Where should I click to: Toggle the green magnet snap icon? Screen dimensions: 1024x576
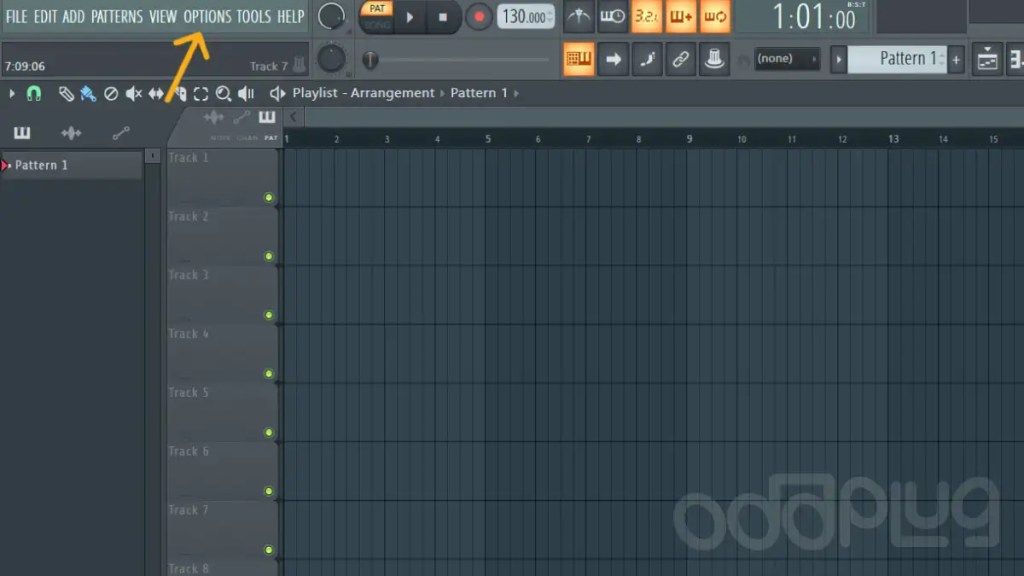point(33,93)
